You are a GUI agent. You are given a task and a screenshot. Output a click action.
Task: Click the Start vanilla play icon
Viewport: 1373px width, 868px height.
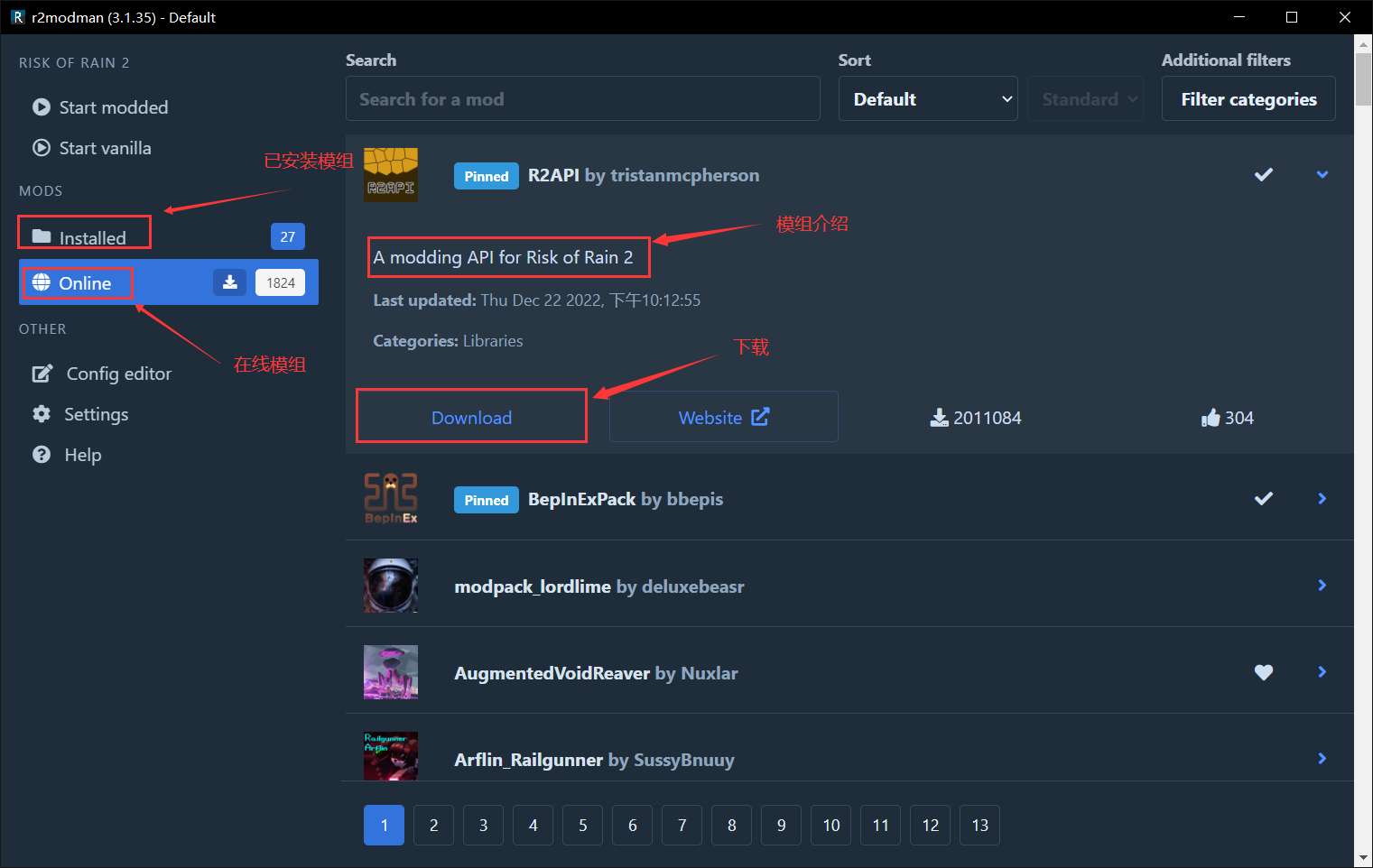point(42,148)
